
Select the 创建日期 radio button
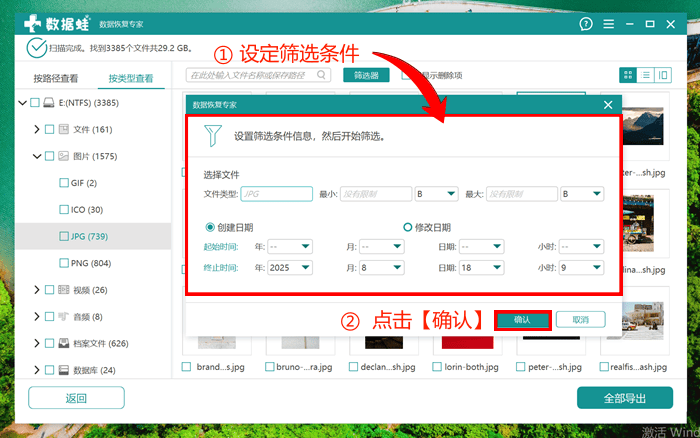pos(210,227)
